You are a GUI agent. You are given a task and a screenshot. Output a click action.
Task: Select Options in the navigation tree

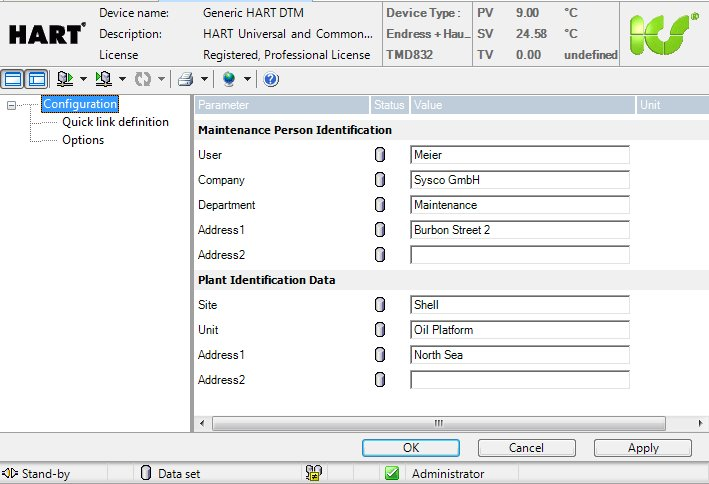[x=83, y=140]
